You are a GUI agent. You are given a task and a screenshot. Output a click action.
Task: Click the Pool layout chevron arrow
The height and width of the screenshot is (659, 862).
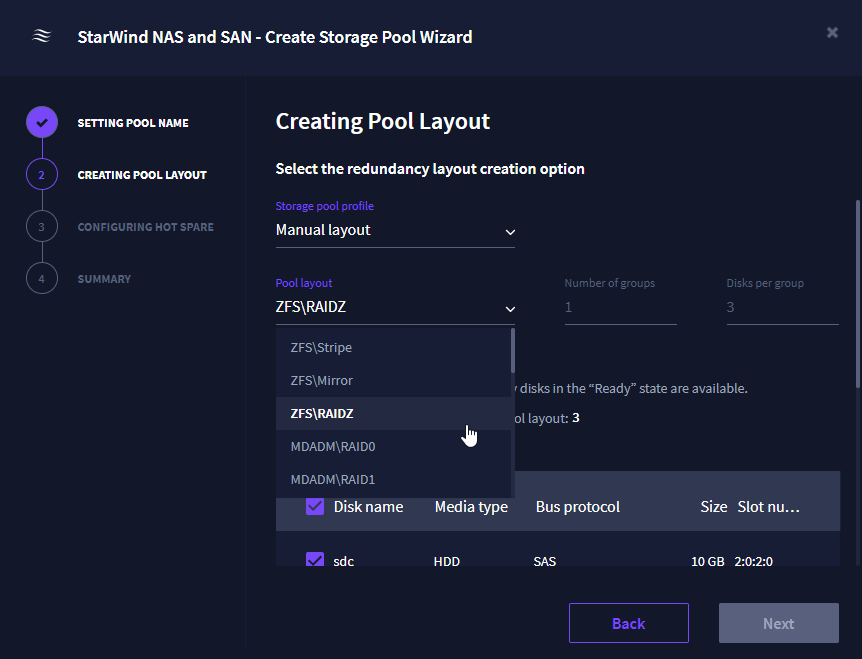(510, 309)
